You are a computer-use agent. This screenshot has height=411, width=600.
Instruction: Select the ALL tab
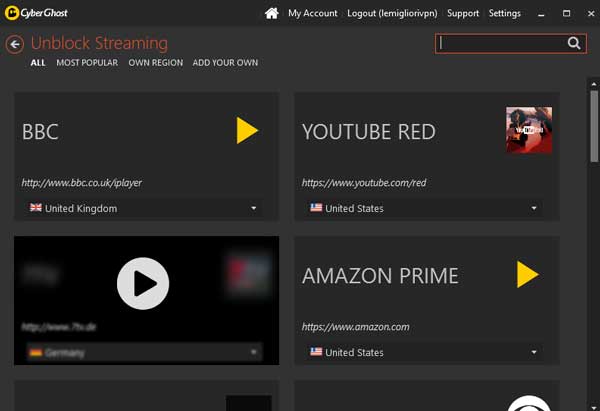tap(38, 63)
